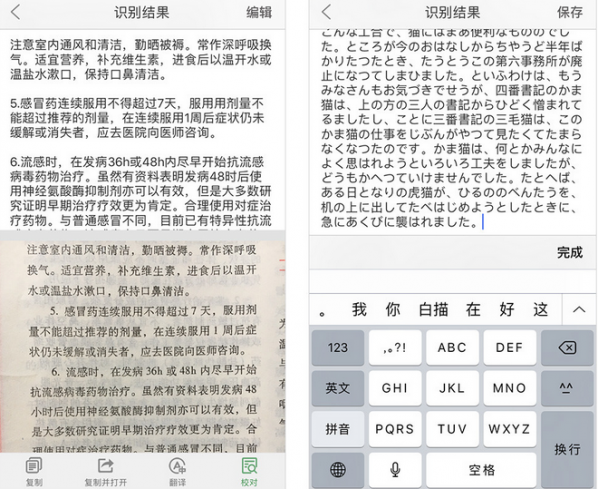The image size is (598, 489).
Task: Tap 保存 to save the result
Action: 570,12
